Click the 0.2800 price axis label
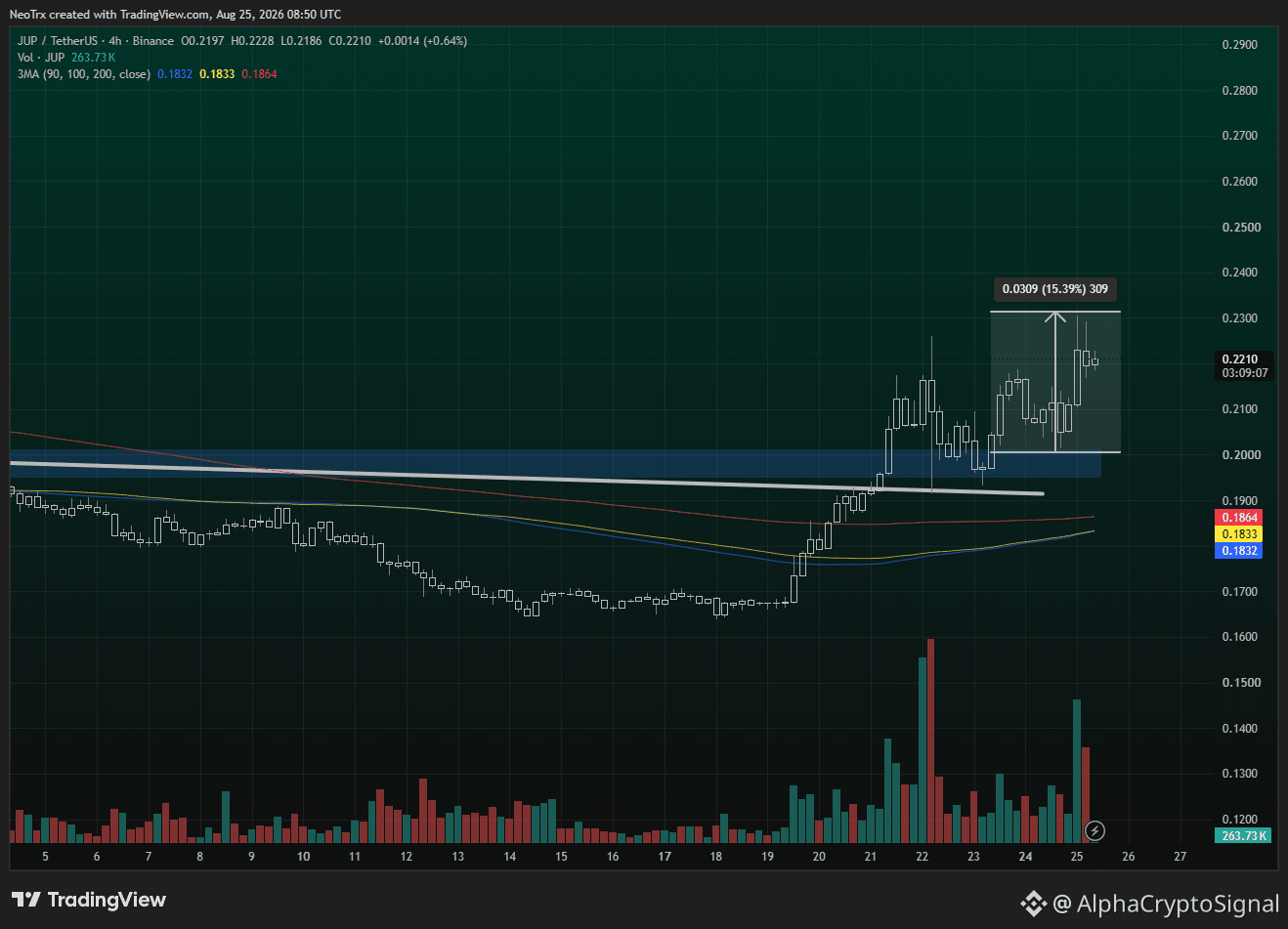The height and width of the screenshot is (929, 1288). point(1240,91)
